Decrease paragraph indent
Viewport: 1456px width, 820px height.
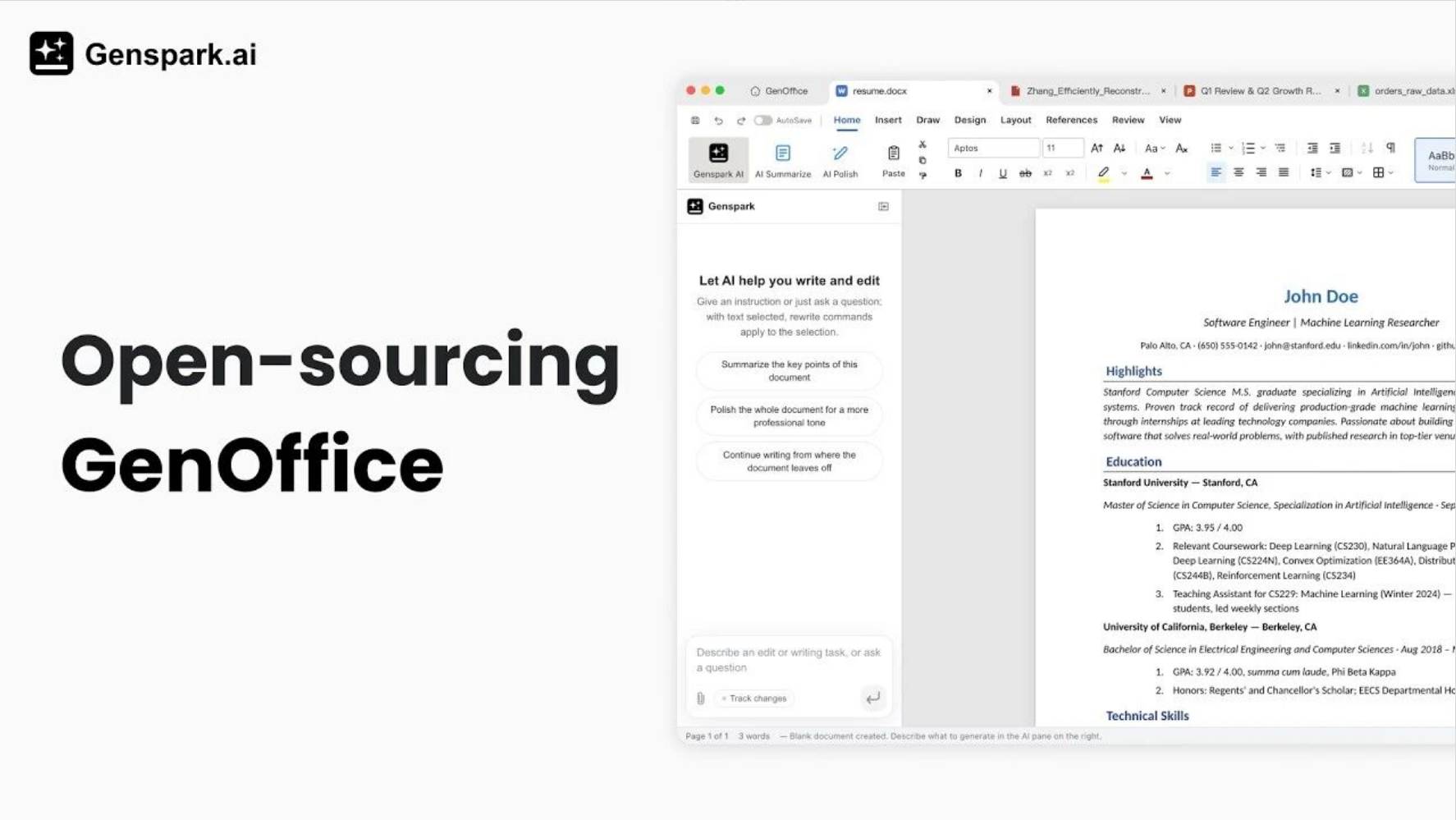point(1312,149)
